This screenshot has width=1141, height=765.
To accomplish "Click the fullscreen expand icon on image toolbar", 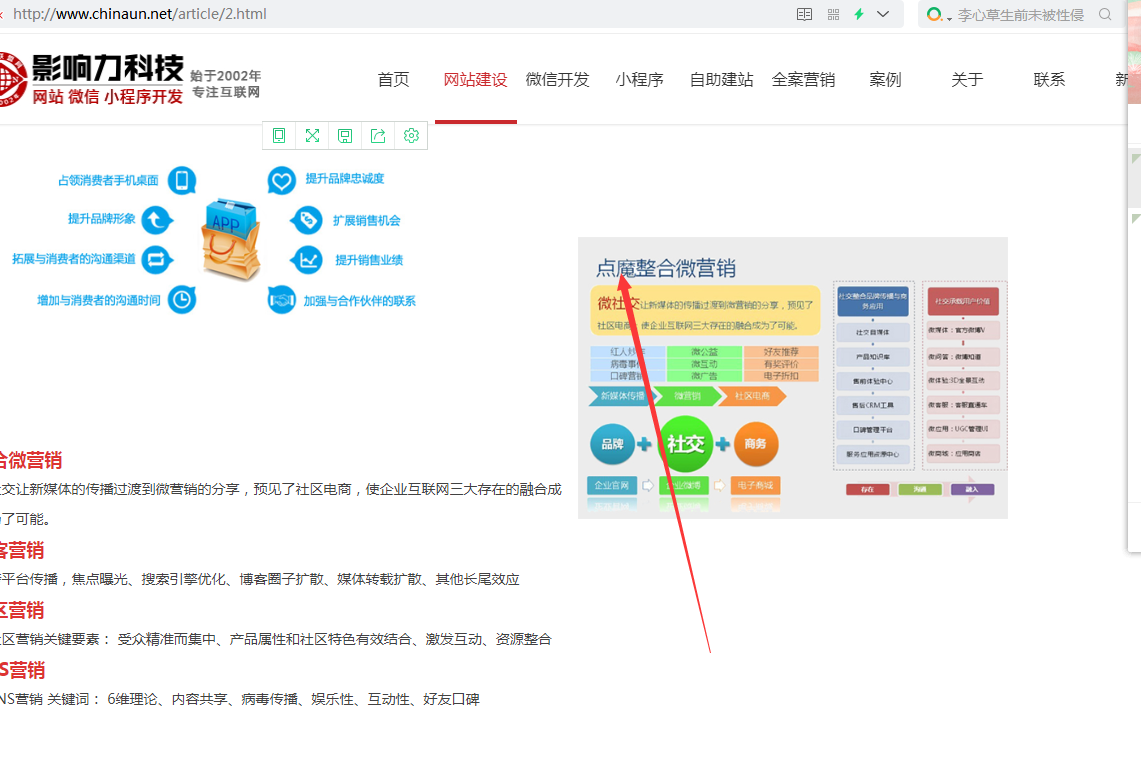I will click(x=312, y=136).
